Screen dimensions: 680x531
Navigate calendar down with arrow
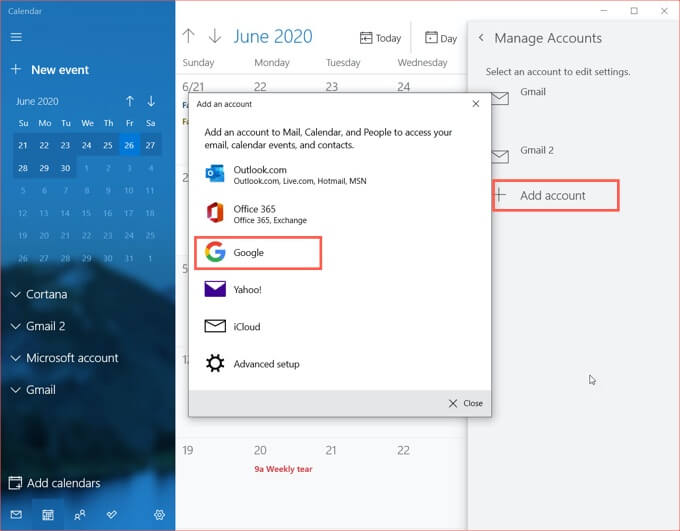coord(215,36)
